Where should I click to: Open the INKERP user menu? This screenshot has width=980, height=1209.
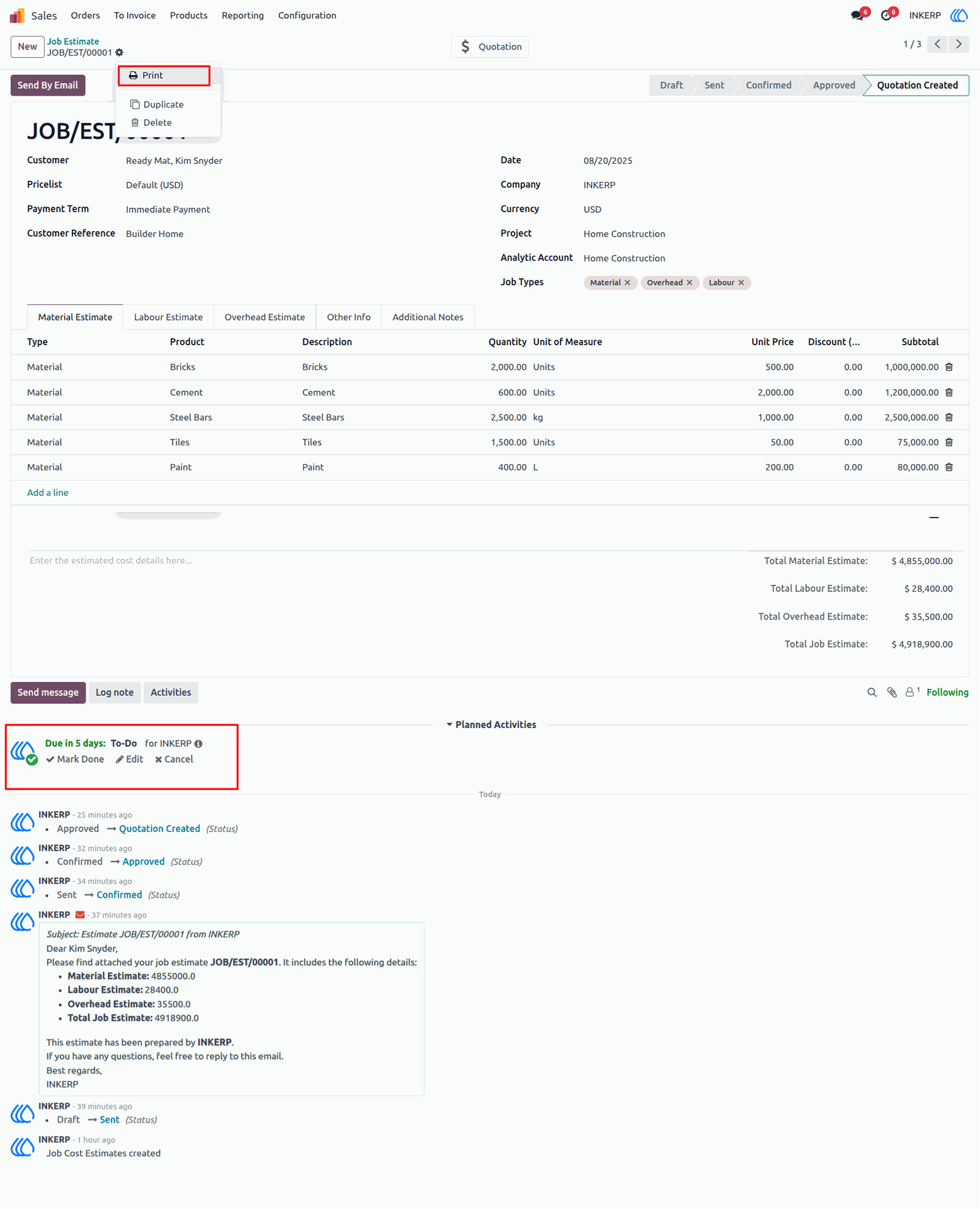click(x=938, y=15)
